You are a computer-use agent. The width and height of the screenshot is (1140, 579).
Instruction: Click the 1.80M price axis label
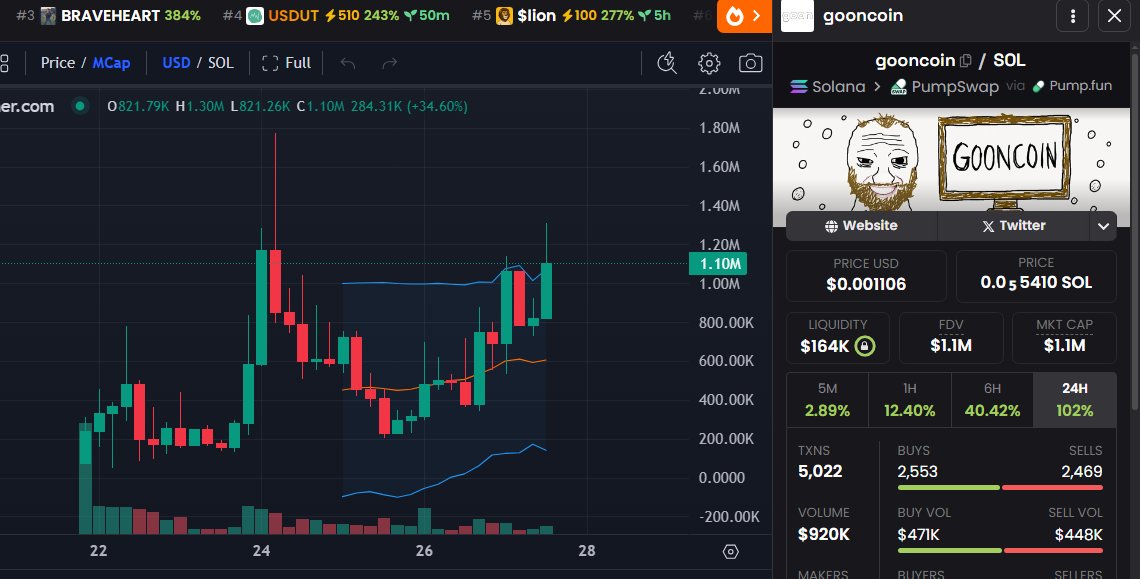[719, 128]
